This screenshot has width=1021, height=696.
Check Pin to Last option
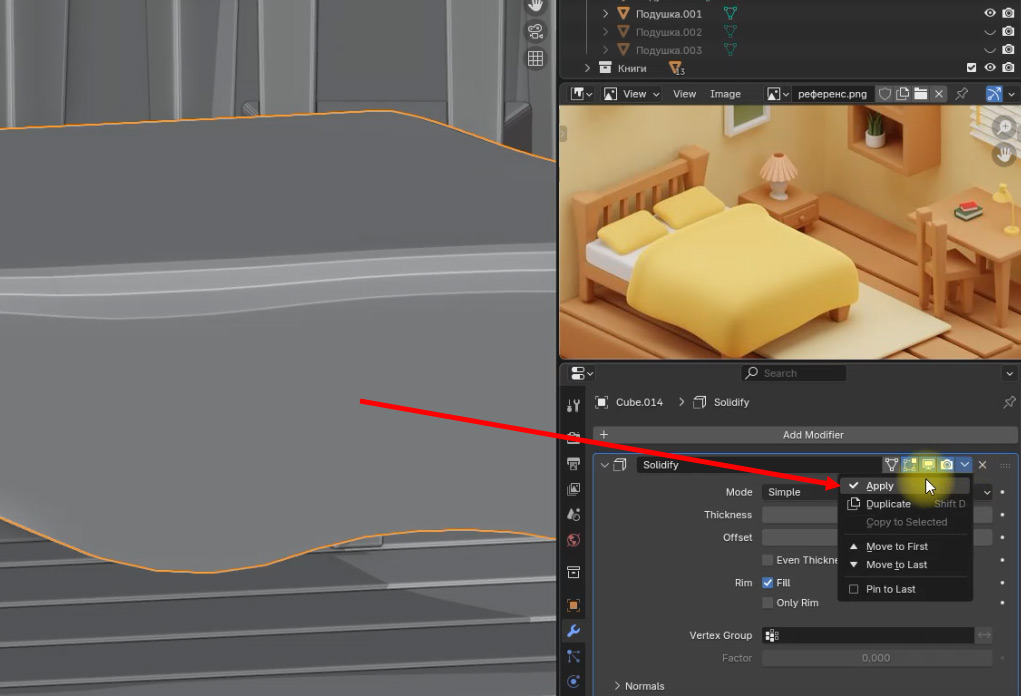pyautogui.click(x=853, y=589)
